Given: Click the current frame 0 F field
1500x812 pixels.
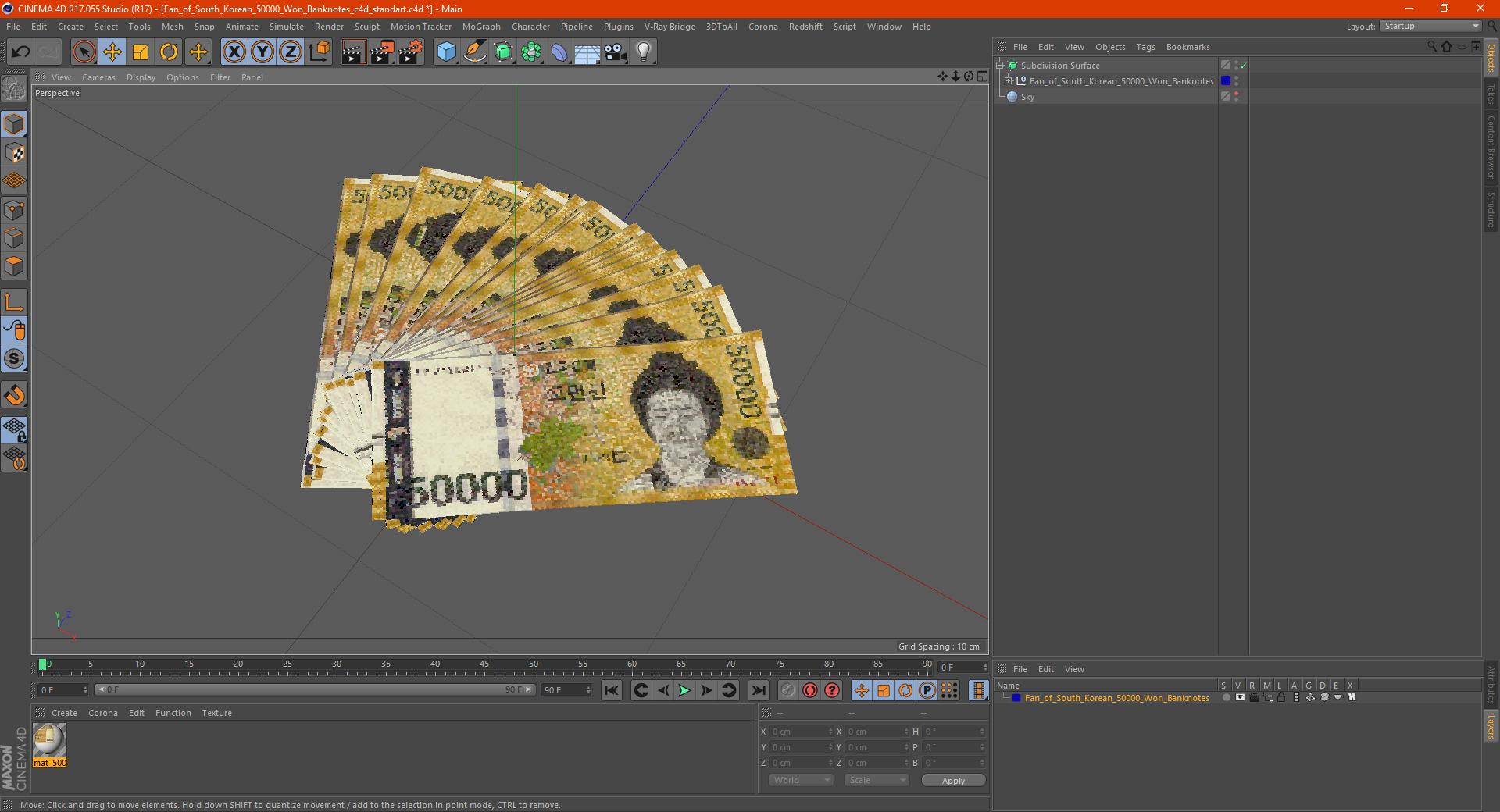Looking at the screenshot, I should pyautogui.click(x=62, y=690).
